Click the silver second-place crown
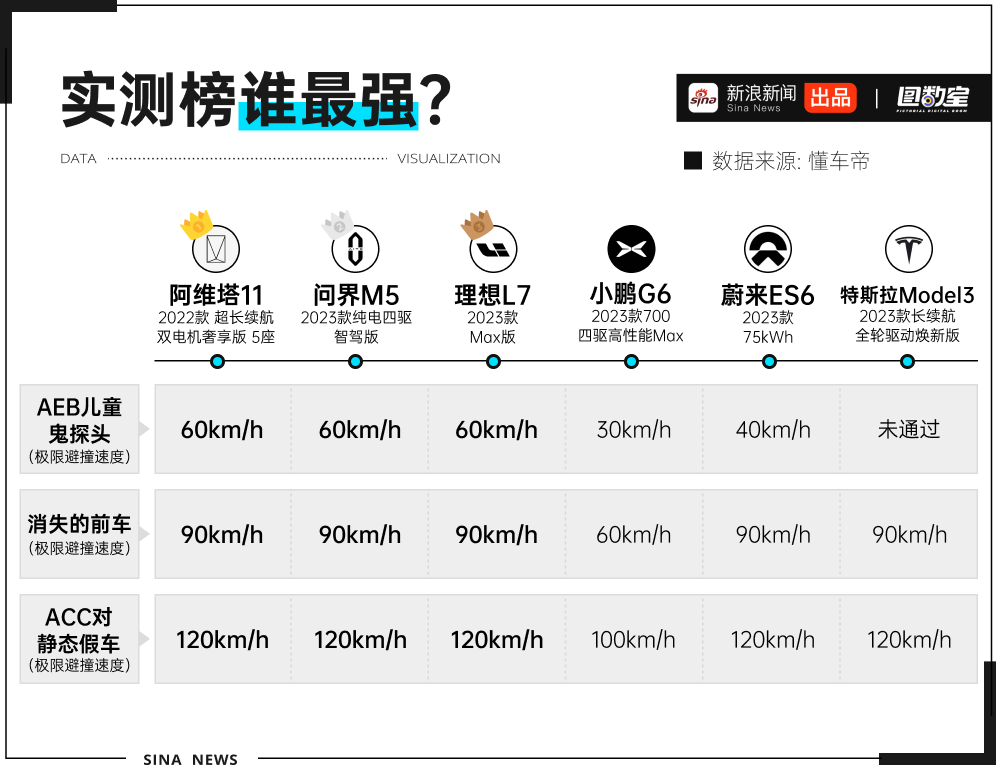 pyautogui.click(x=337, y=224)
